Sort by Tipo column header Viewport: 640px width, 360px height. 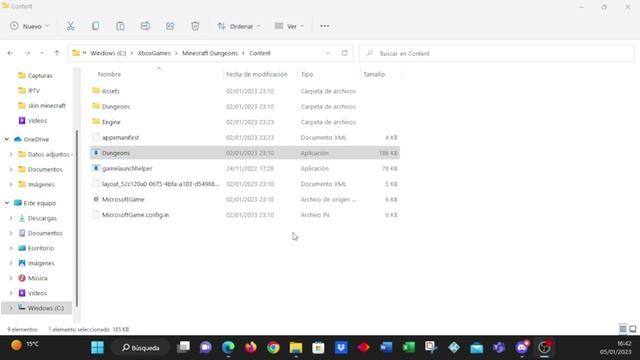tap(307, 74)
